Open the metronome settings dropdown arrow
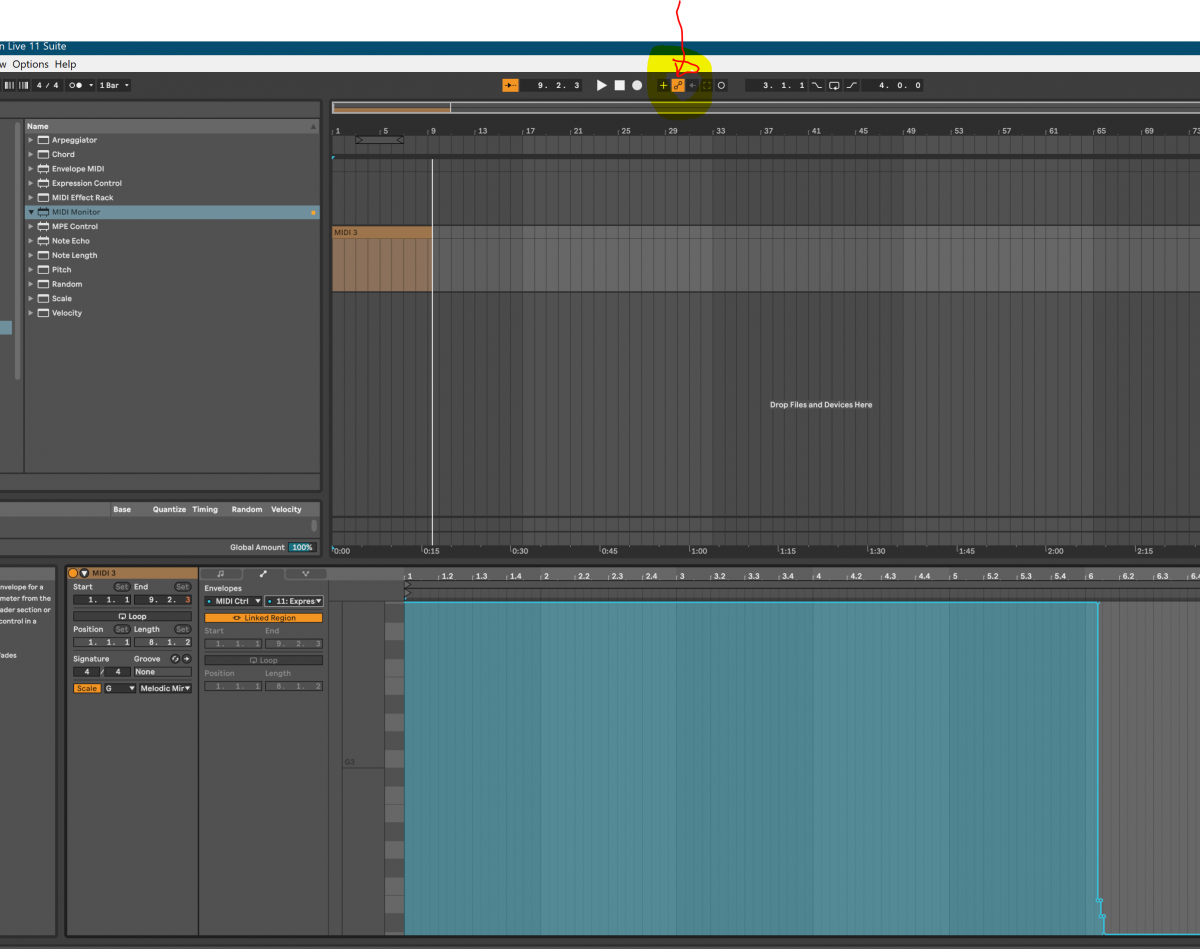The height and width of the screenshot is (949, 1200). tap(91, 85)
